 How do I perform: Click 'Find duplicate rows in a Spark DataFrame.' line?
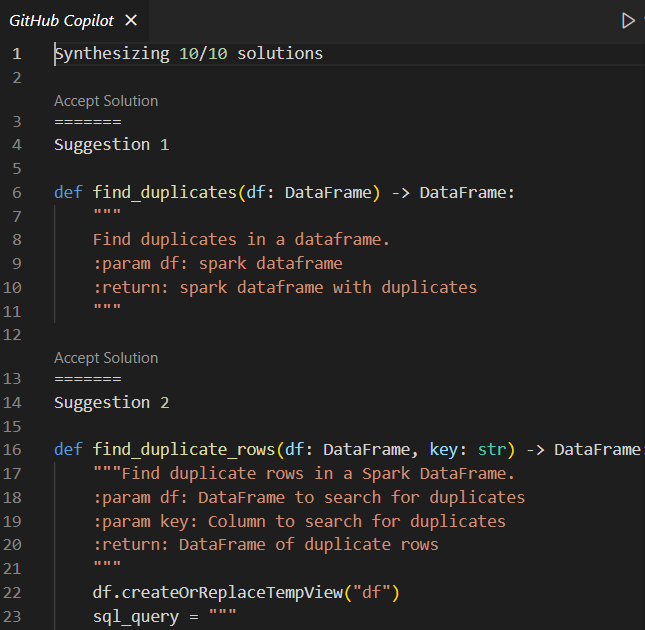304,473
